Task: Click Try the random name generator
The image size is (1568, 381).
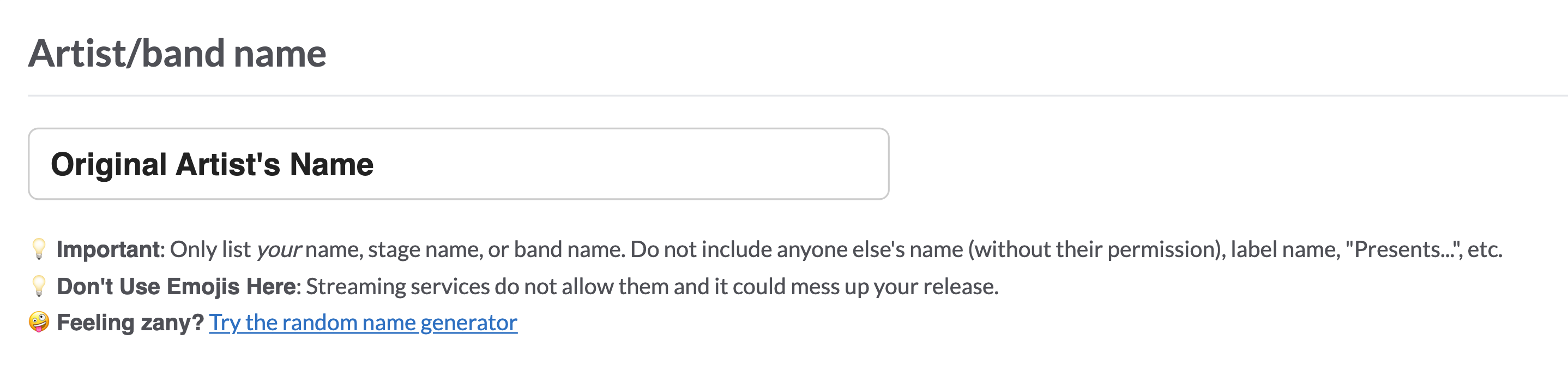Action: pos(363,323)
